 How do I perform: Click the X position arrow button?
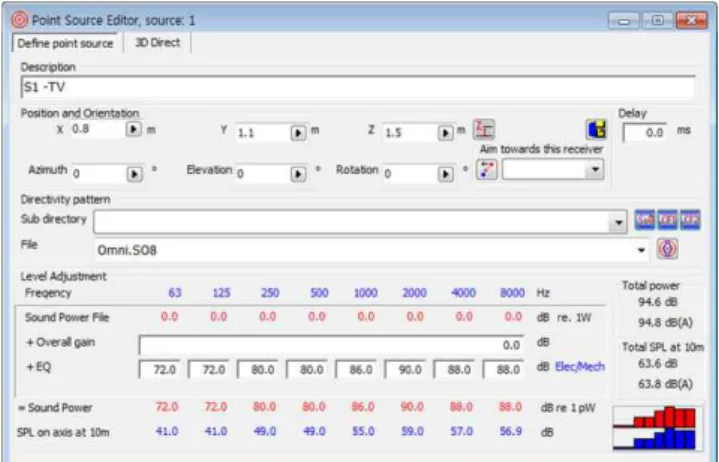(x=133, y=129)
